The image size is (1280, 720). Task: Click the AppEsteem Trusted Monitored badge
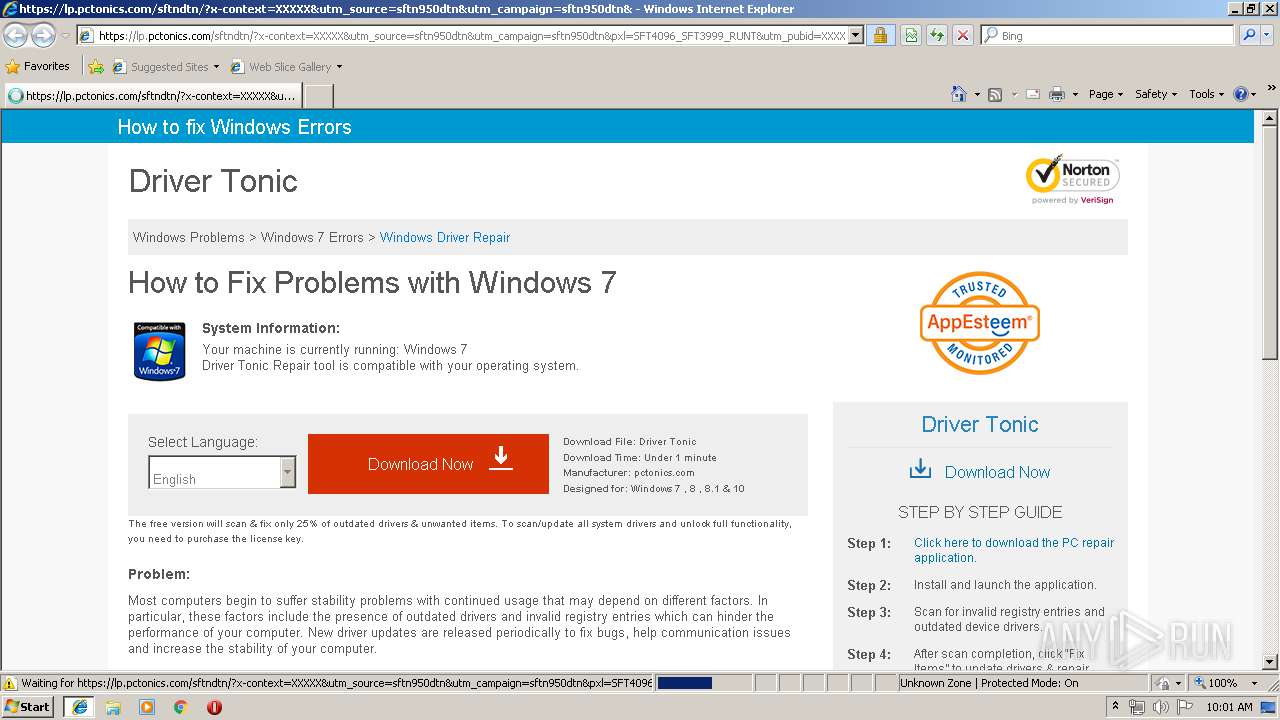(980, 323)
